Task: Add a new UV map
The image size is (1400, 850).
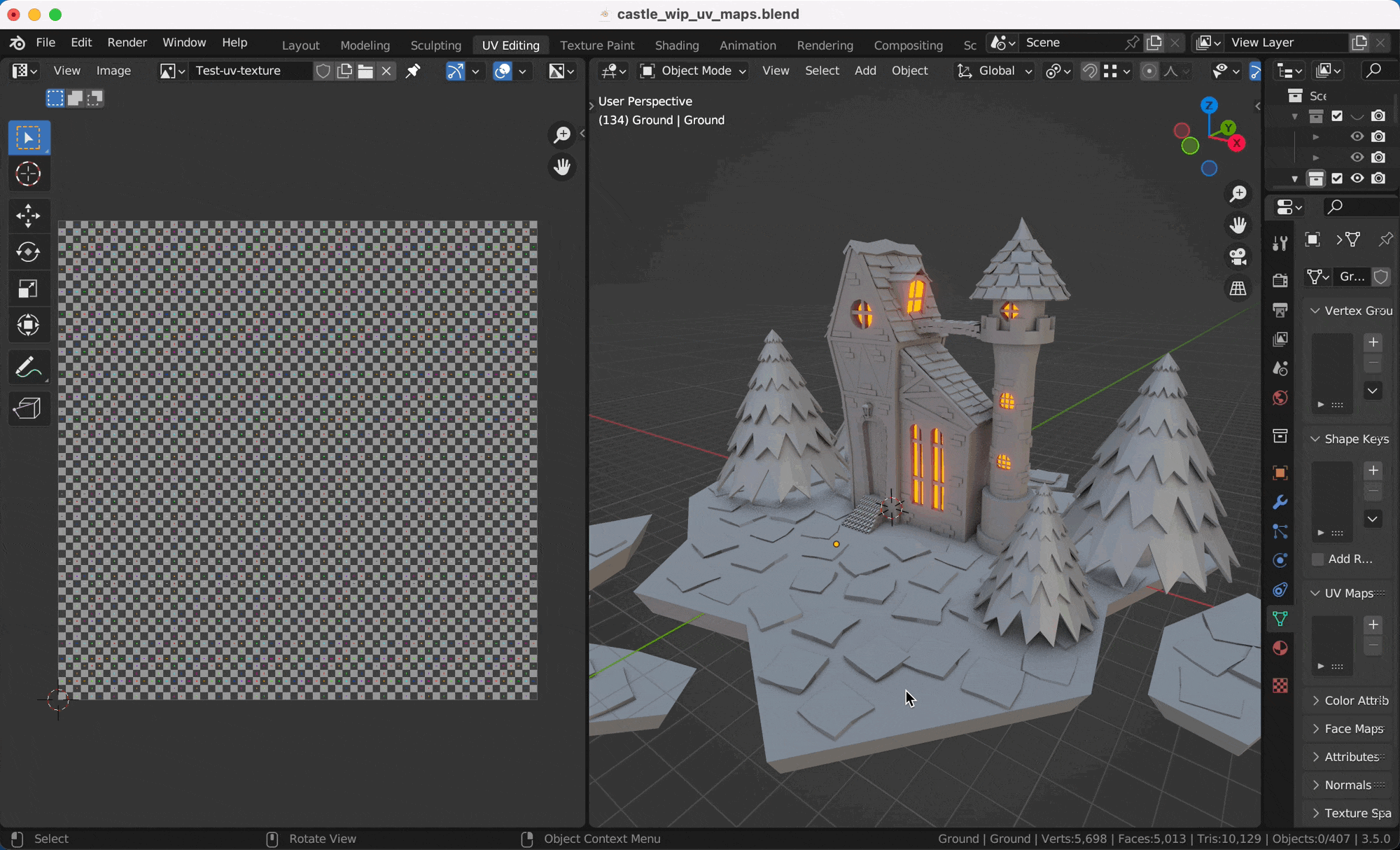Action: [1373, 625]
